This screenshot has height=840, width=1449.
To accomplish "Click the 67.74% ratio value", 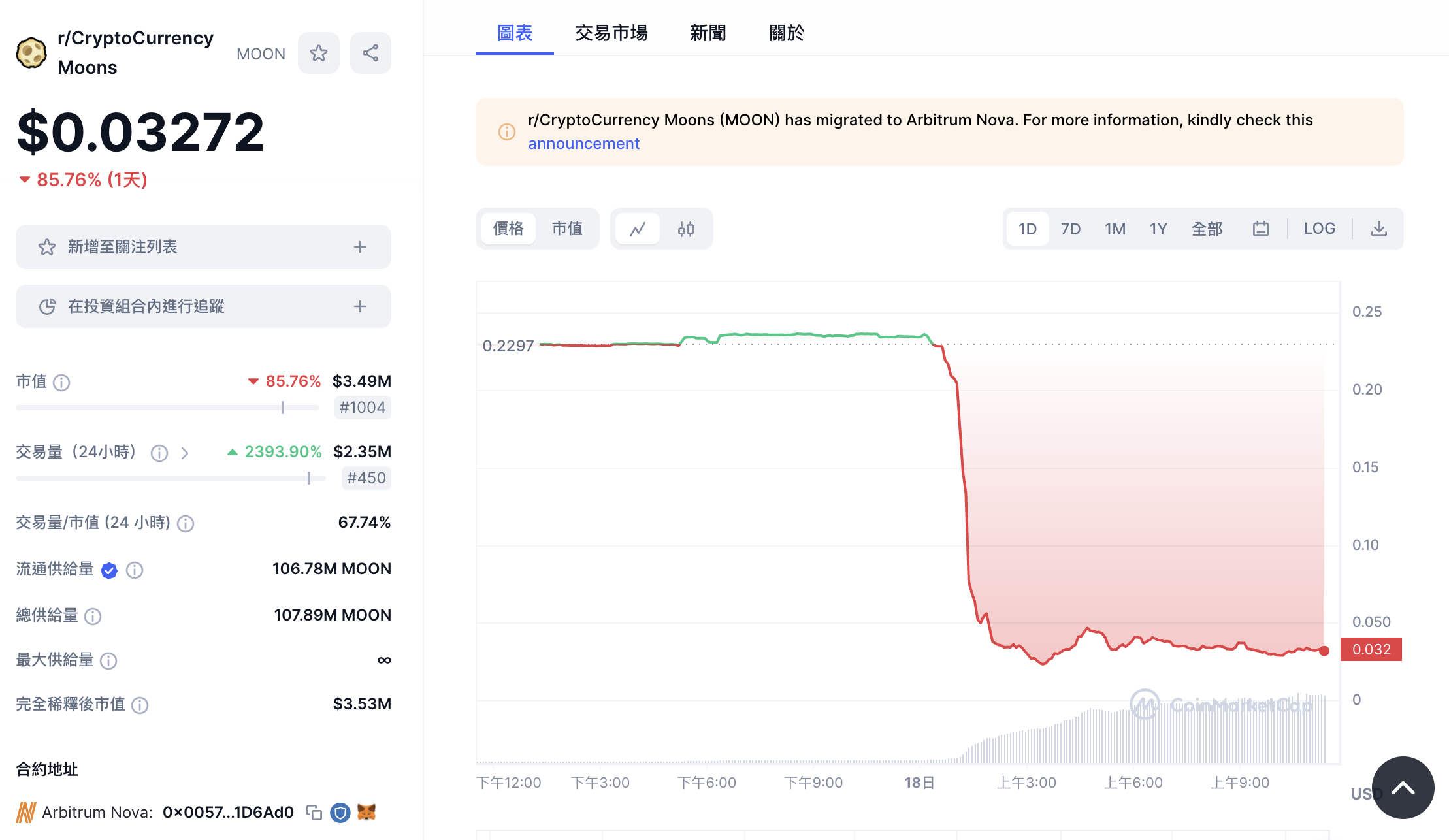I will click(x=365, y=523).
